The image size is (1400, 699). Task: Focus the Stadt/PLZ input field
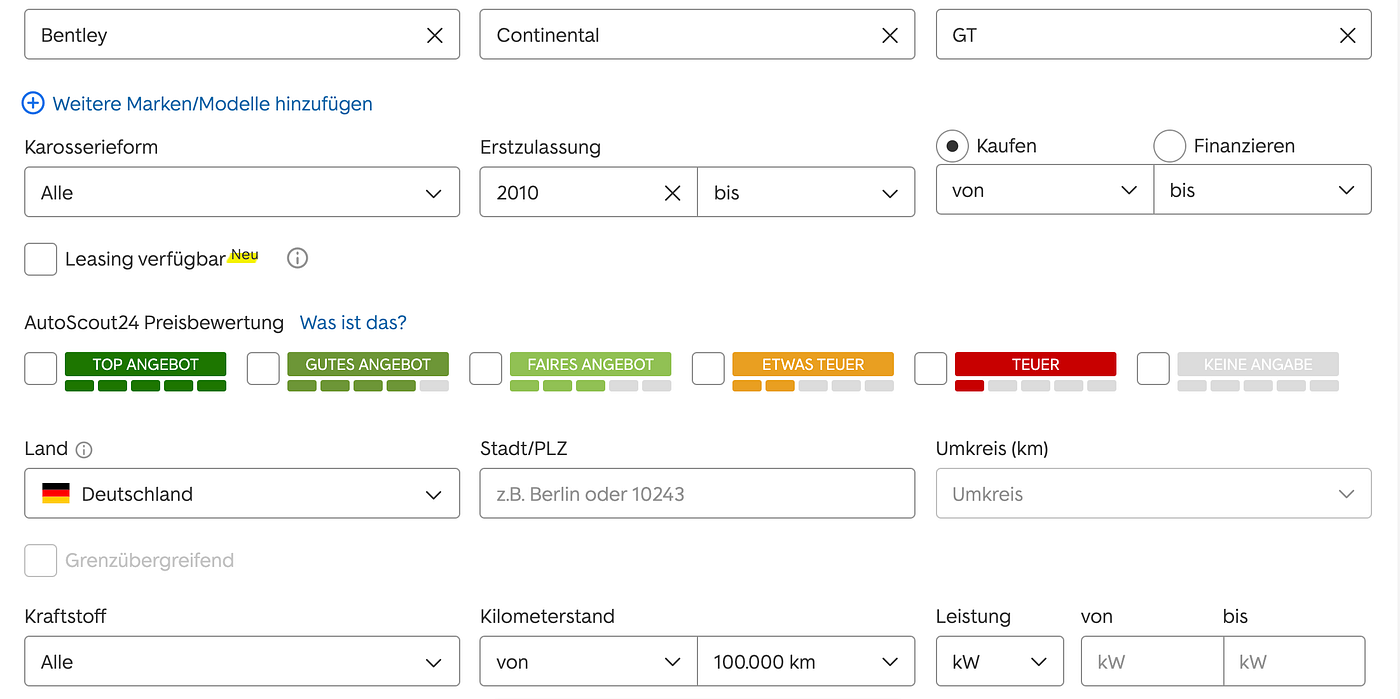pos(697,493)
